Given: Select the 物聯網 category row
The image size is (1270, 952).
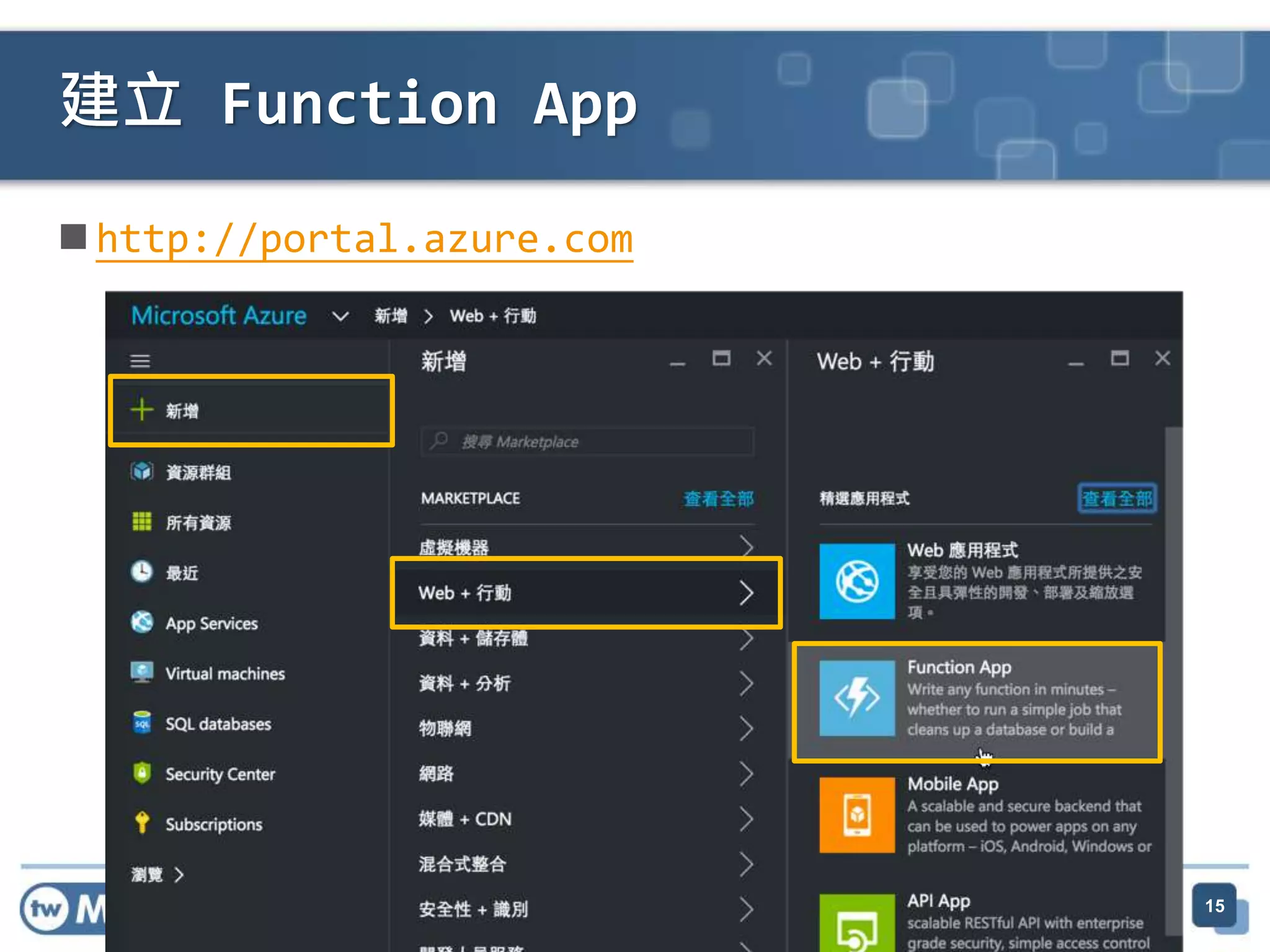Looking at the screenshot, I should pyautogui.click(x=586, y=729).
